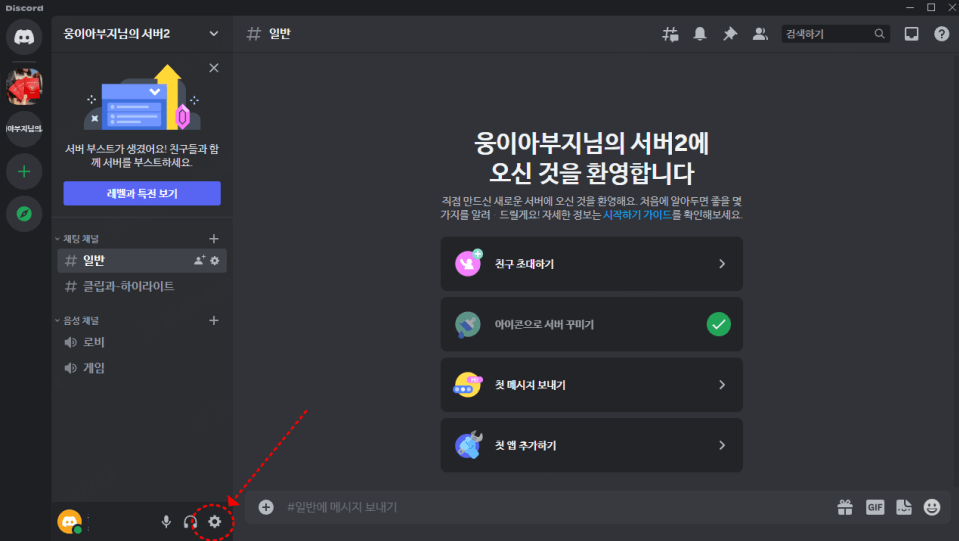Create channel in 채팅 채널 category

pyautogui.click(x=213, y=238)
